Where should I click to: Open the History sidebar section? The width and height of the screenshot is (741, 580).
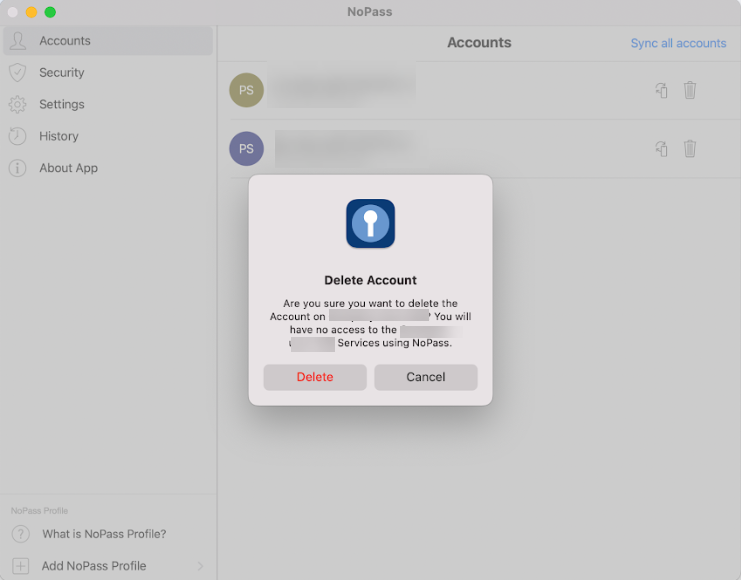coord(108,136)
